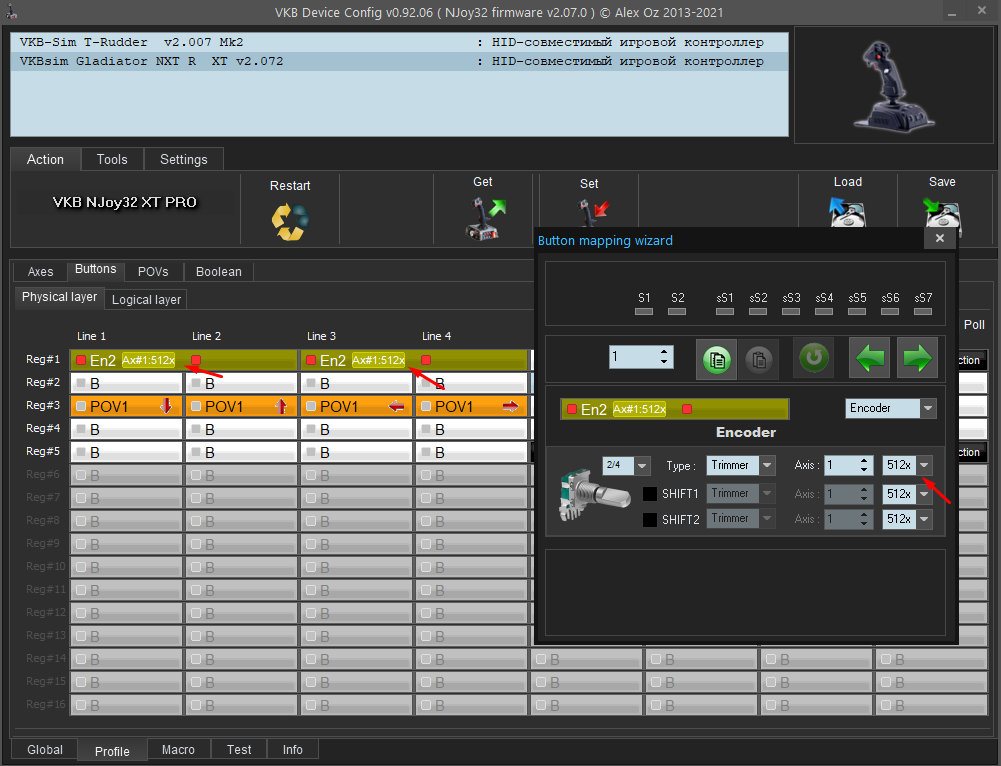The image size is (1001, 766).
Task: Toggle the sS1 indicator in wizard
Action: point(725,312)
